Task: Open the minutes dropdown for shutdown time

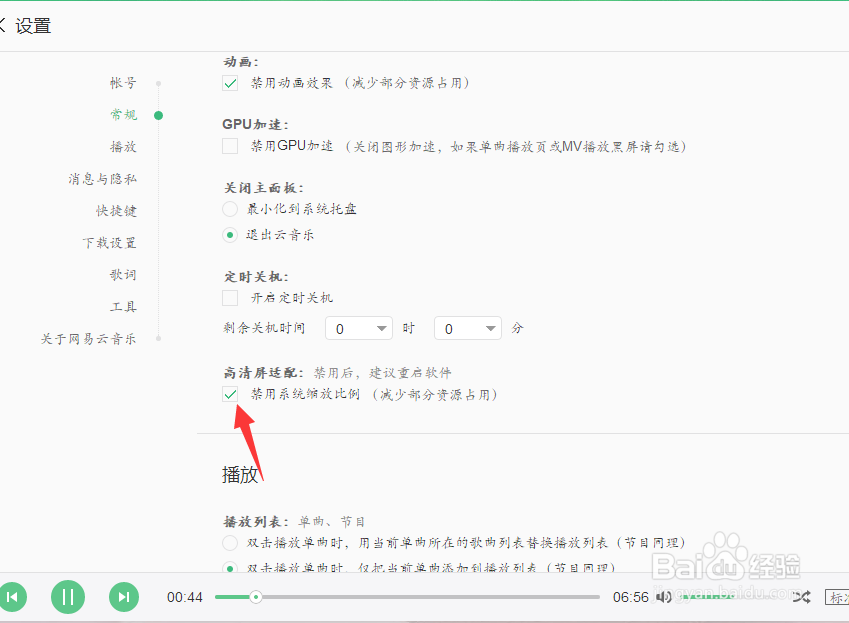Action: [x=468, y=329]
